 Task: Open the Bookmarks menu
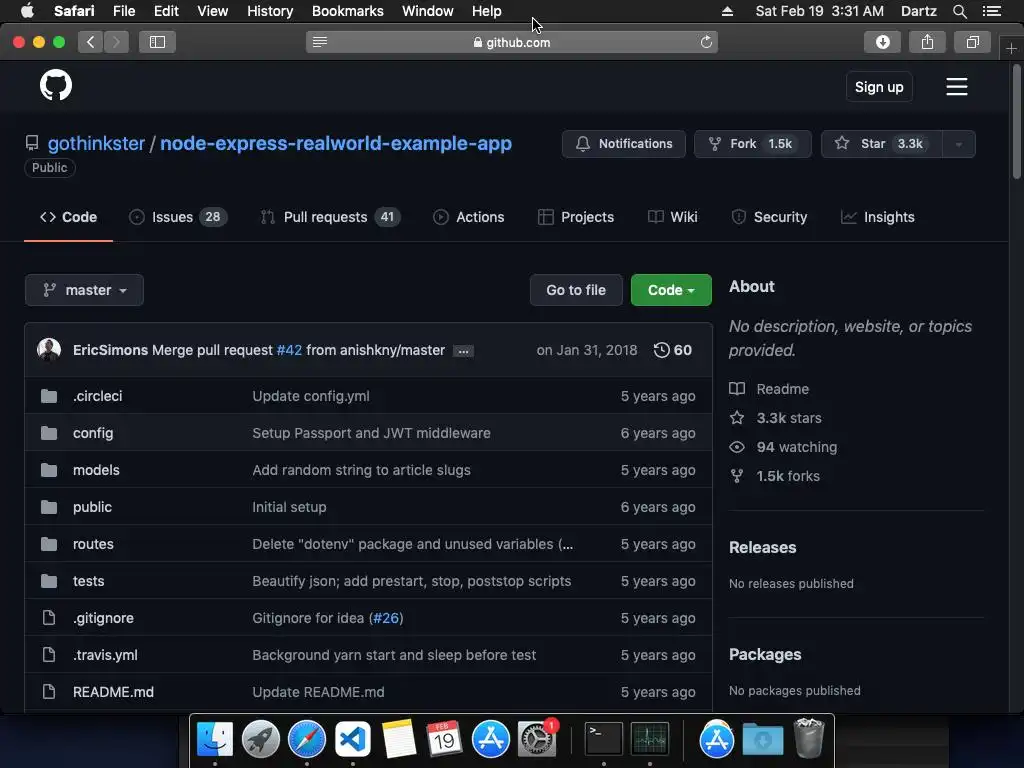coord(347,11)
